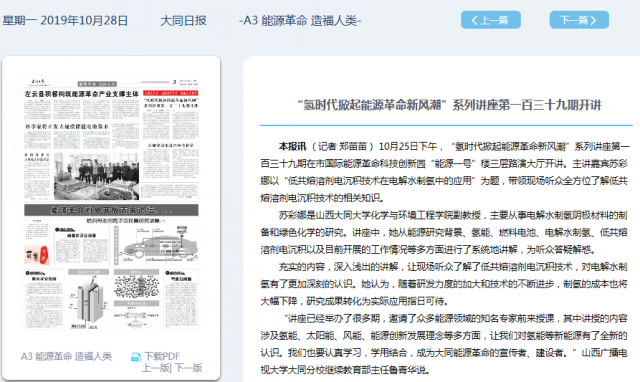This screenshot has width=640, height=382.
Task: Click the 左云县积极构筑能源革命产业支撑主体 headline in page thumbnail
Action: tap(82, 94)
